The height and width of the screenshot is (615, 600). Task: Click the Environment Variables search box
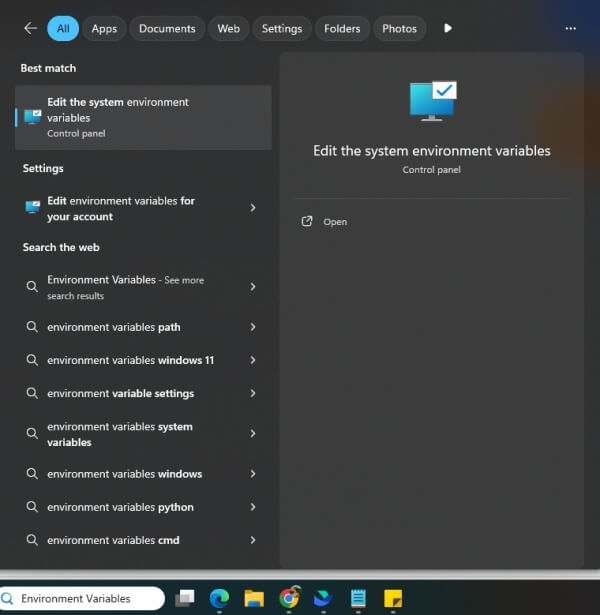pyautogui.click(x=82, y=599)
